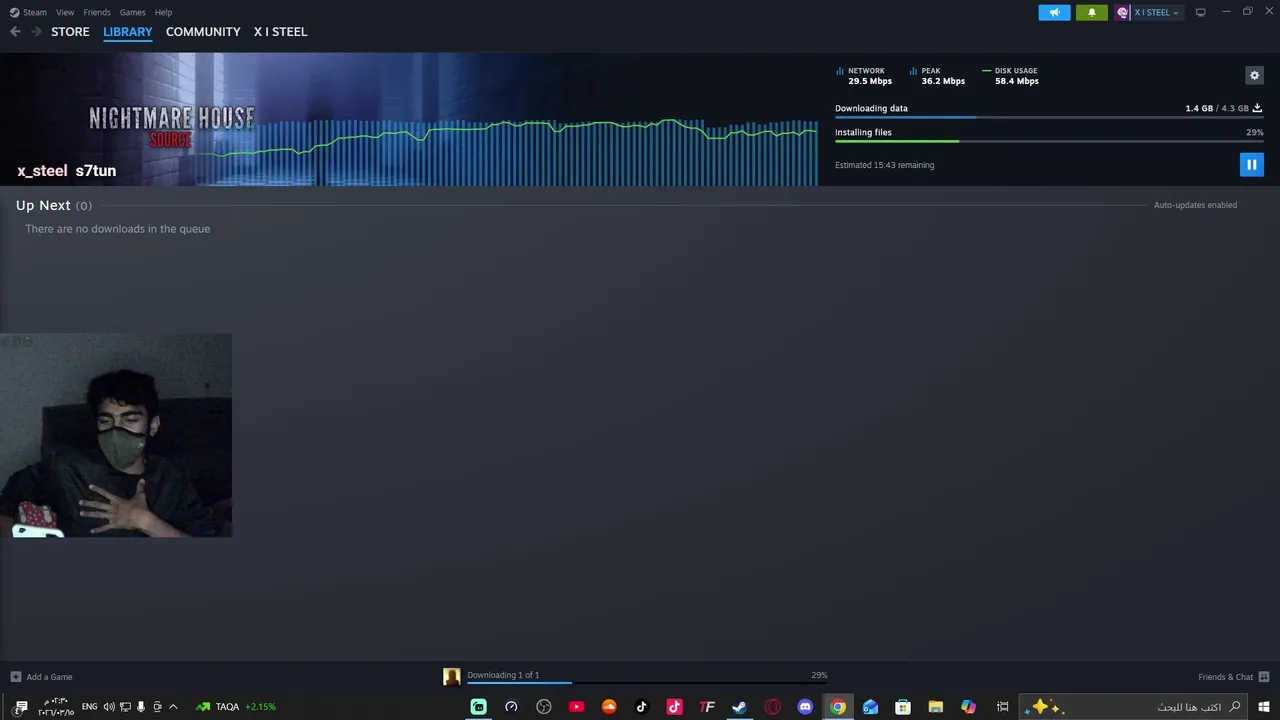Open SoundCloud from taskbar
This screenshot has width=1280, height=720.
(x=609, y=707)
